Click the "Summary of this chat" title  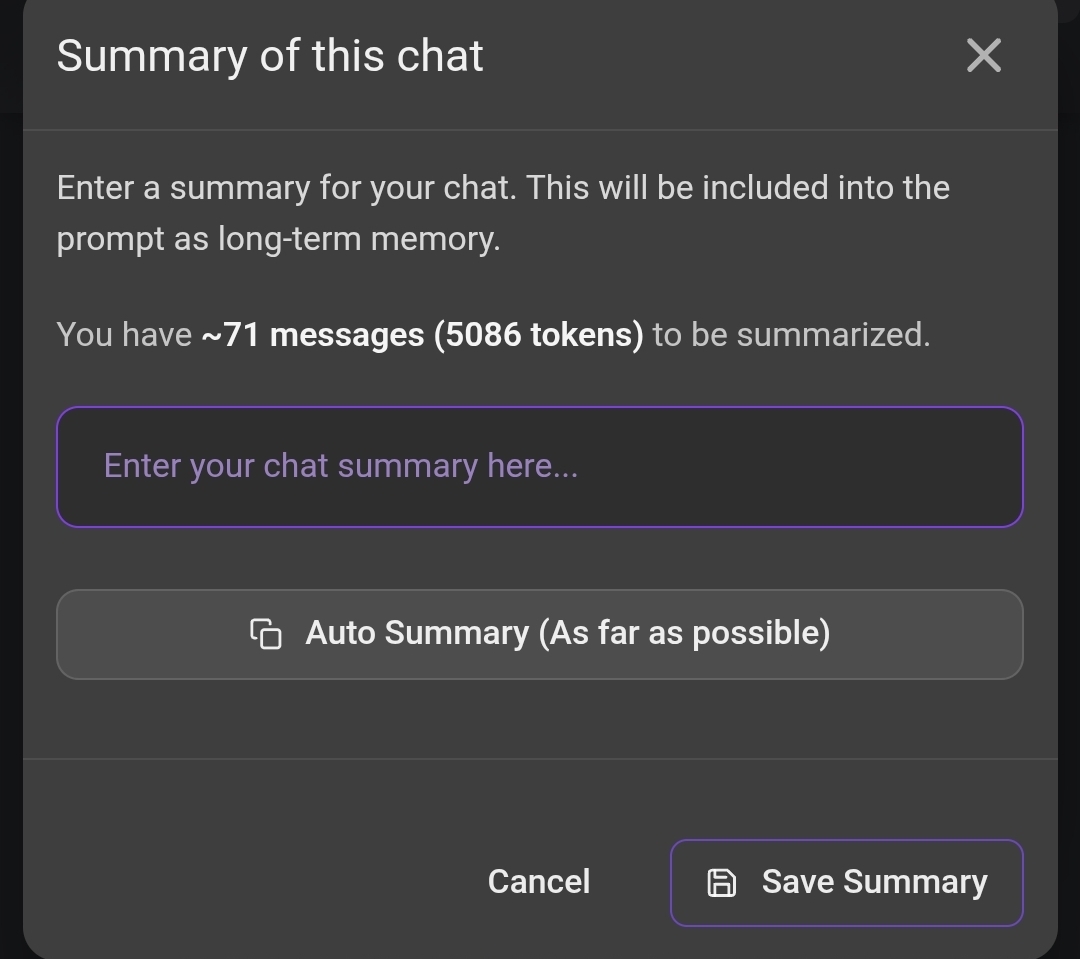pyautogui.click(x=270, y=56)
